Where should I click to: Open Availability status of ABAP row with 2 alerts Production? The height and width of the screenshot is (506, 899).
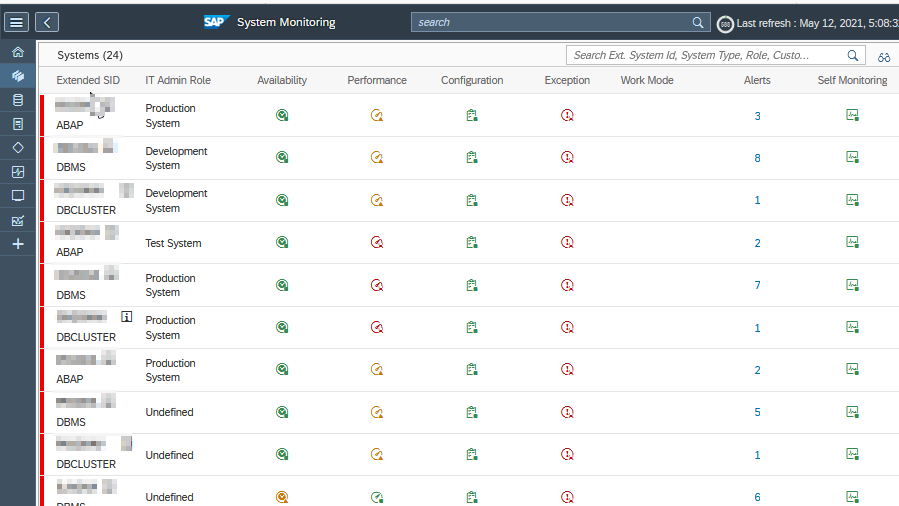[x=282, y=370]
